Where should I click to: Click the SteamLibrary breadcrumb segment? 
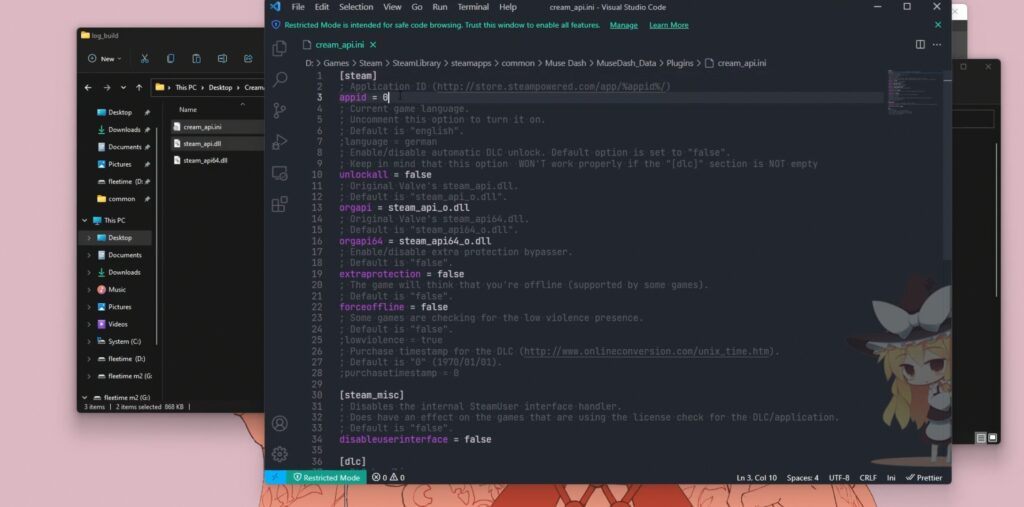point(416,63)
